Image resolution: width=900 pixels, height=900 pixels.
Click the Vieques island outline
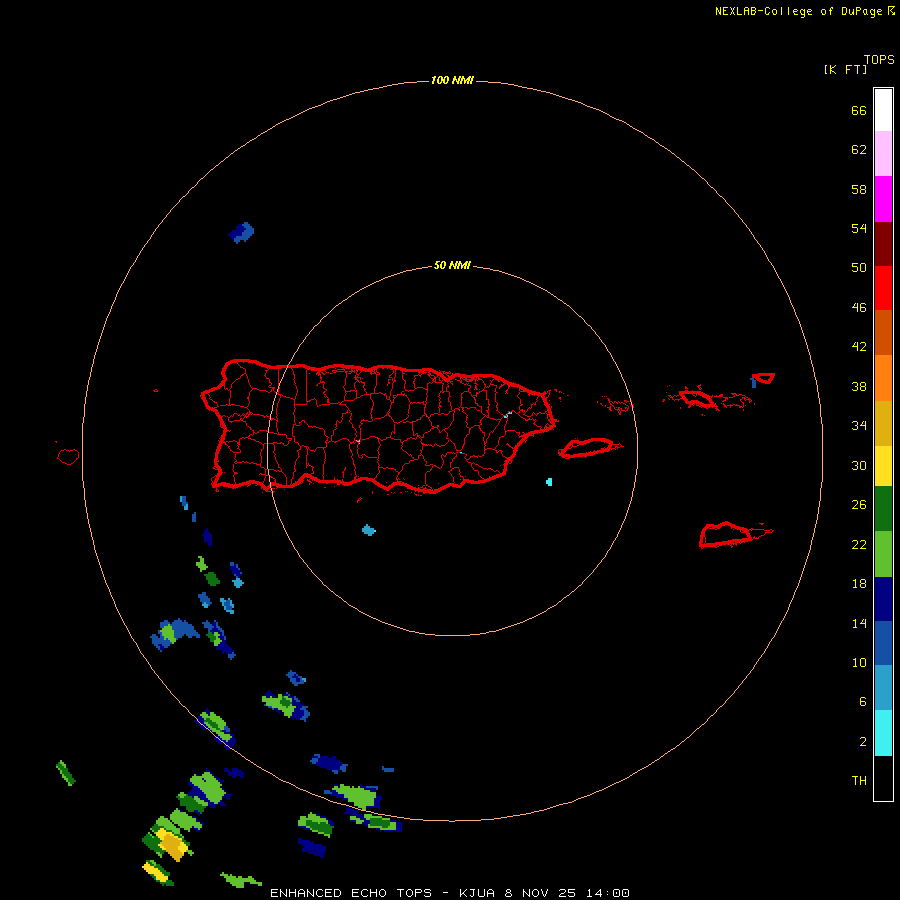pos(590,448)
